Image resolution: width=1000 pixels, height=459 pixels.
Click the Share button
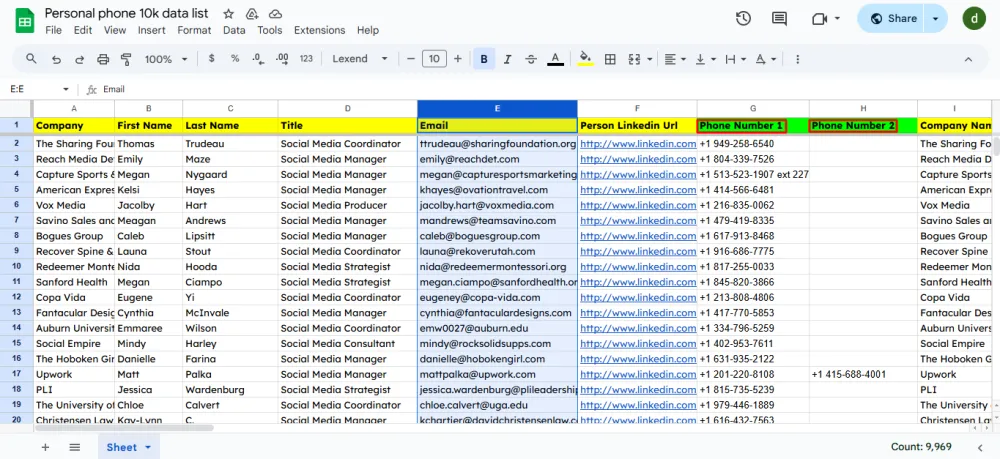point(893,18)
